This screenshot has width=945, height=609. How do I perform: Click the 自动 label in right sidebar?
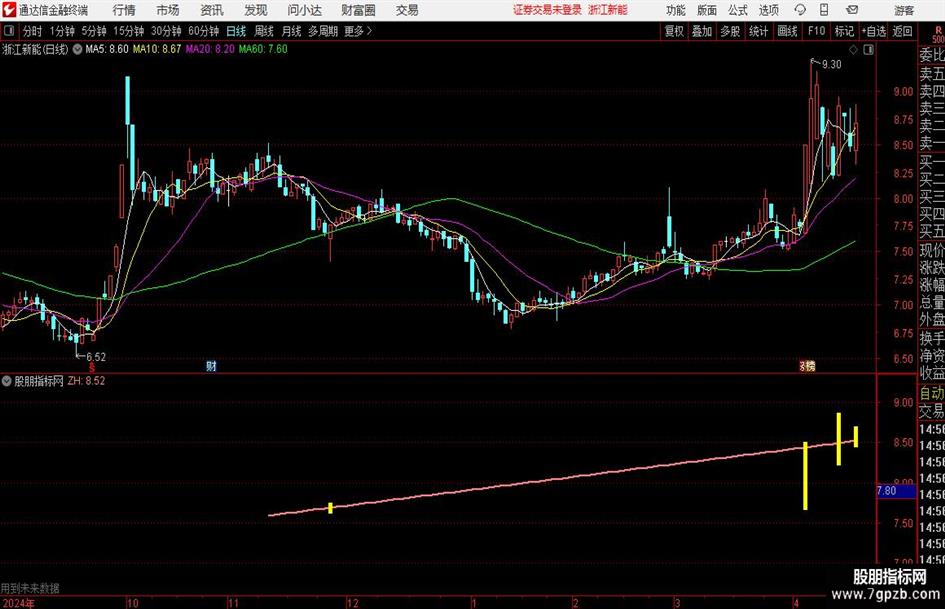(x=932, y=393)
